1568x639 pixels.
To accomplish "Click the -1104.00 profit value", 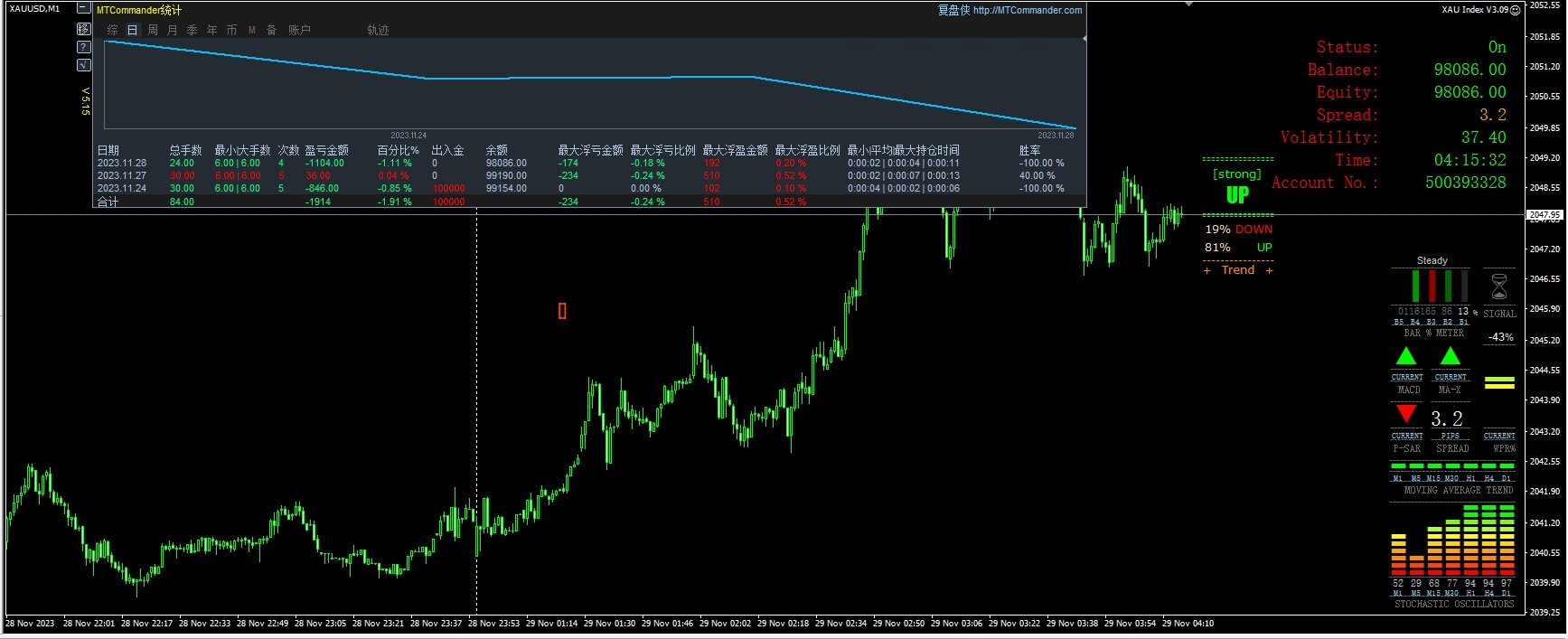I will [x=324, y=164].
